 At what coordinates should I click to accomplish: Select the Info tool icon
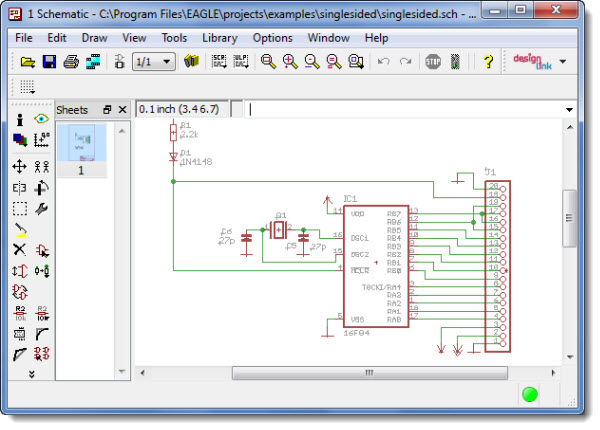(x=19, y=119)
